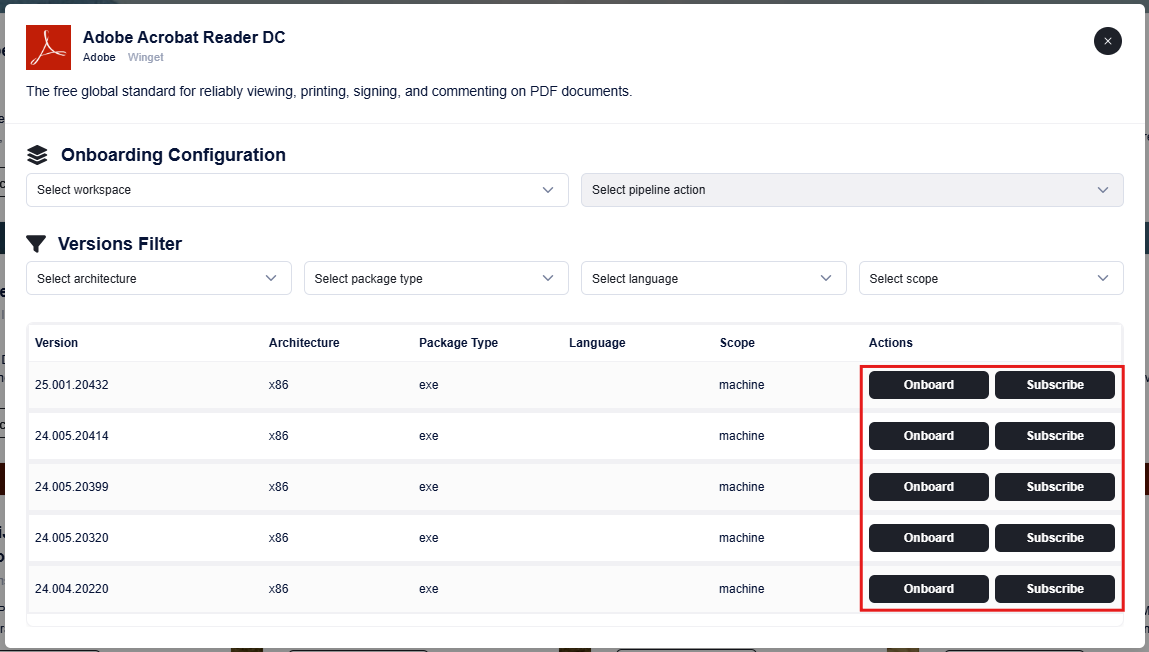Expand the Select architecture filter
This screenshot has height=652, width=1149.
click(158, 278)
